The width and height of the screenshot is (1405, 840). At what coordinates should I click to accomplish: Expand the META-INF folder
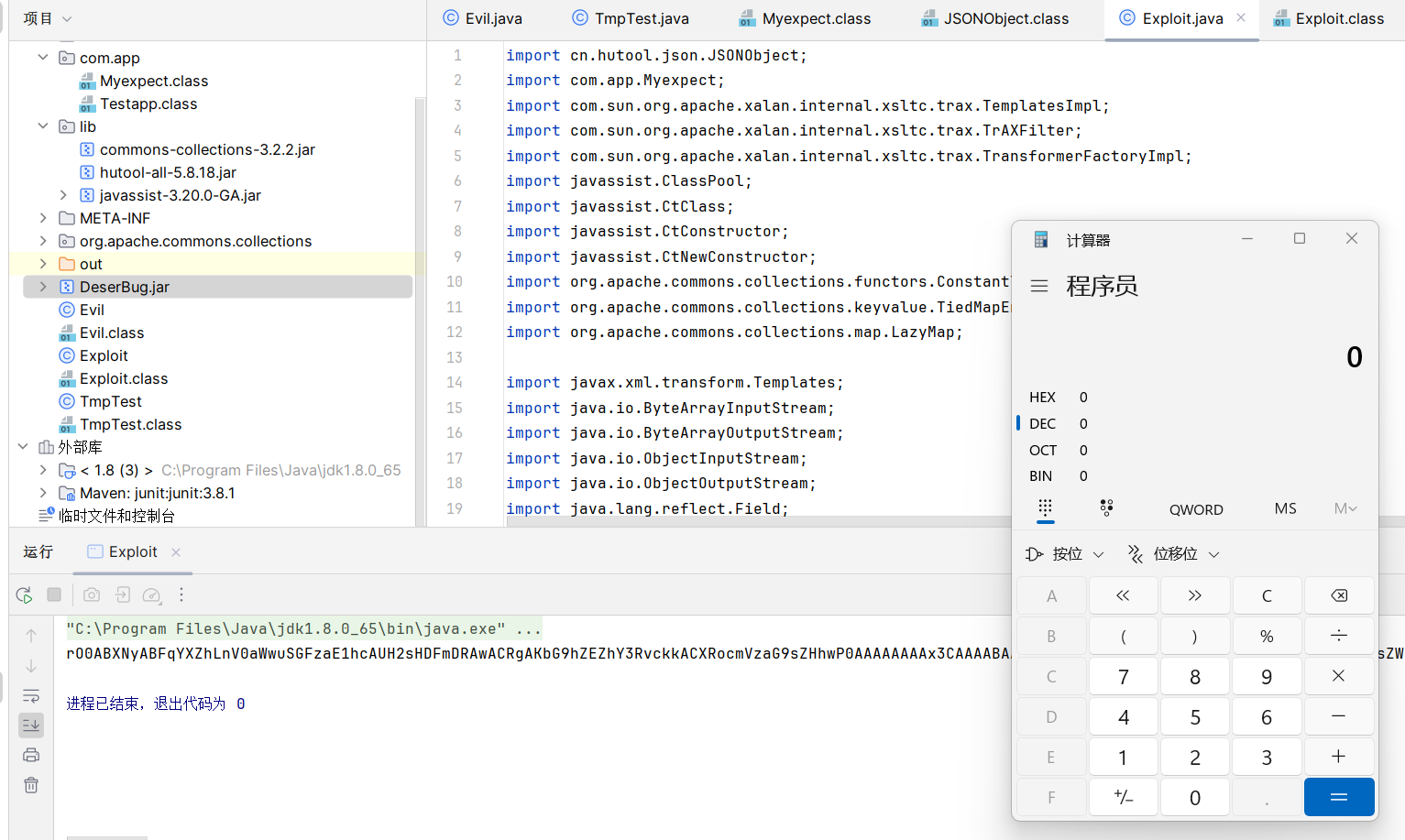tap(43, 217)
